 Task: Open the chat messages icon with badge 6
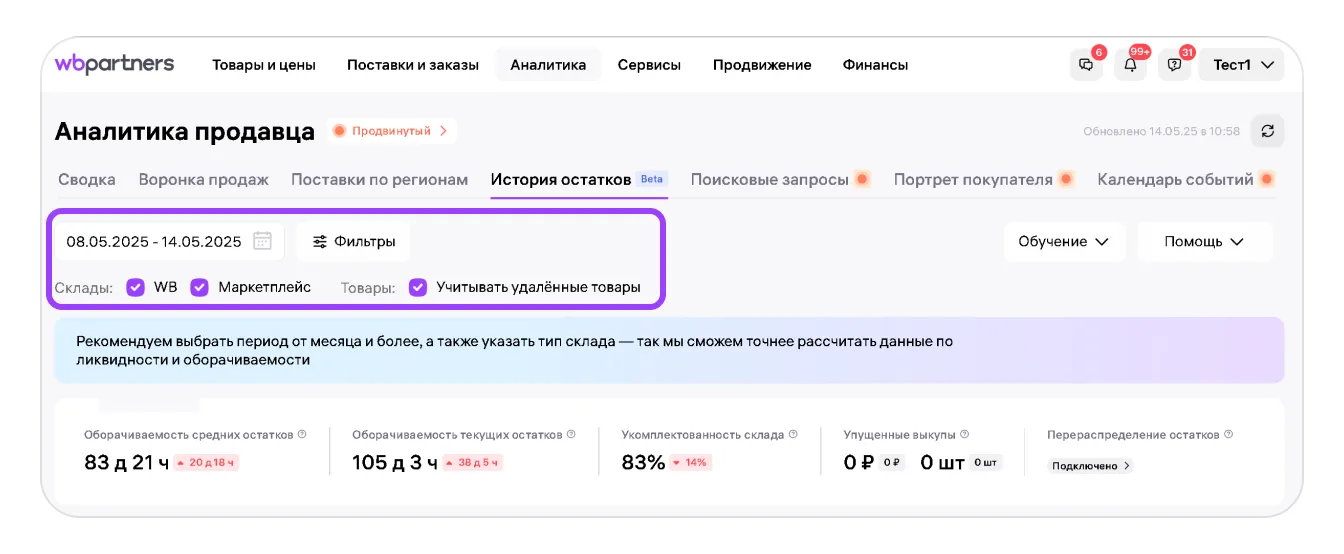[1085, 65]
